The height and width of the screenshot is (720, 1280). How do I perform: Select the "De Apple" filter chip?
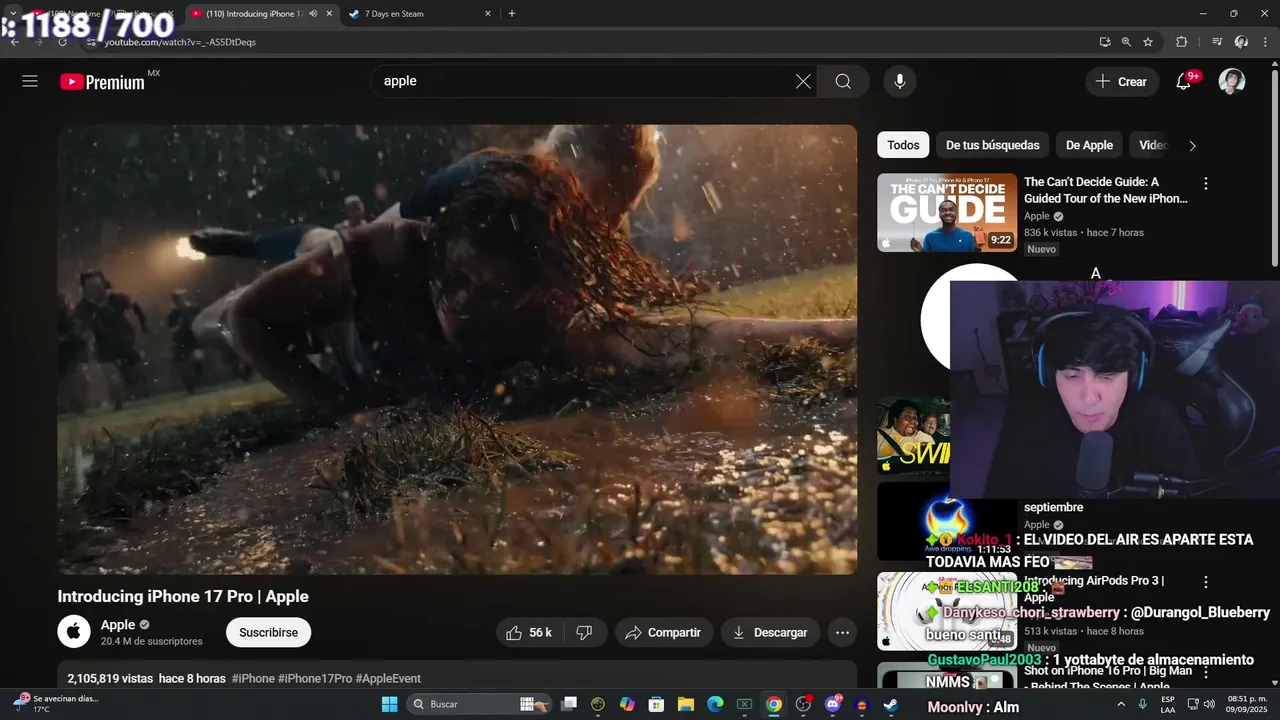coord(1089,145)
